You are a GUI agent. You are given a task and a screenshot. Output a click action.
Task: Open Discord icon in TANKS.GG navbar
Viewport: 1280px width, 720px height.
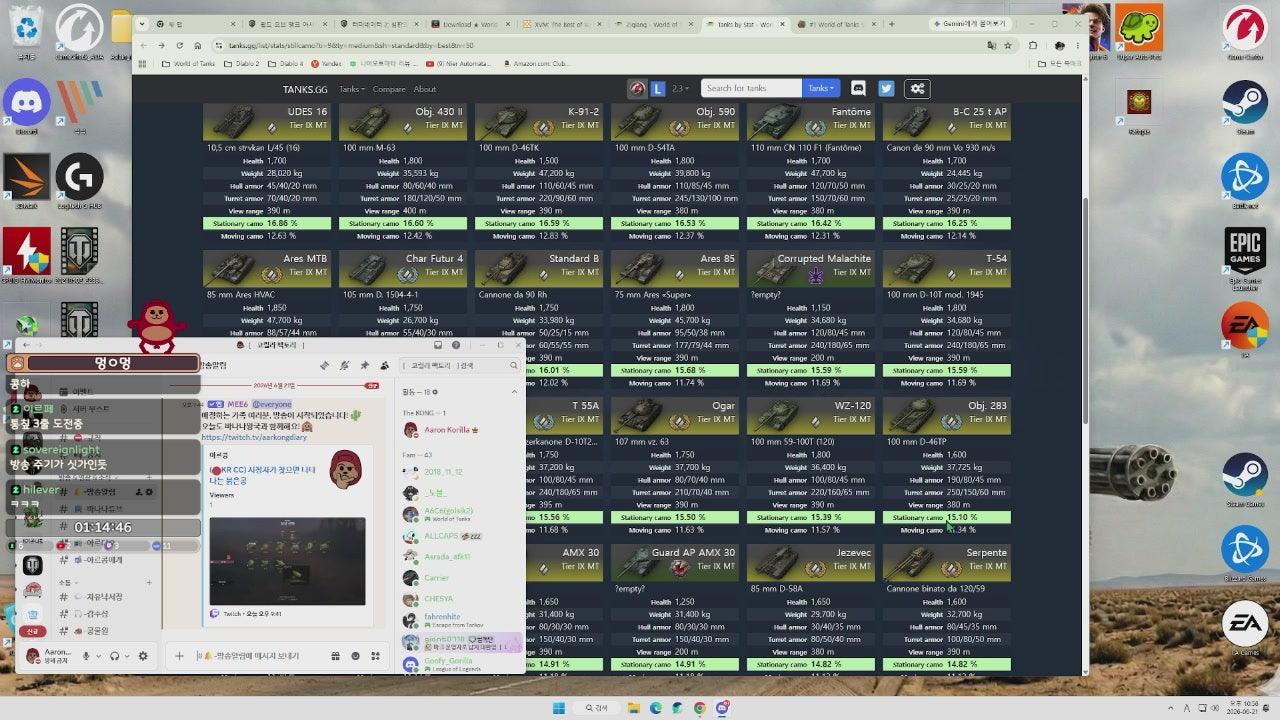click(x=858, y=88)
